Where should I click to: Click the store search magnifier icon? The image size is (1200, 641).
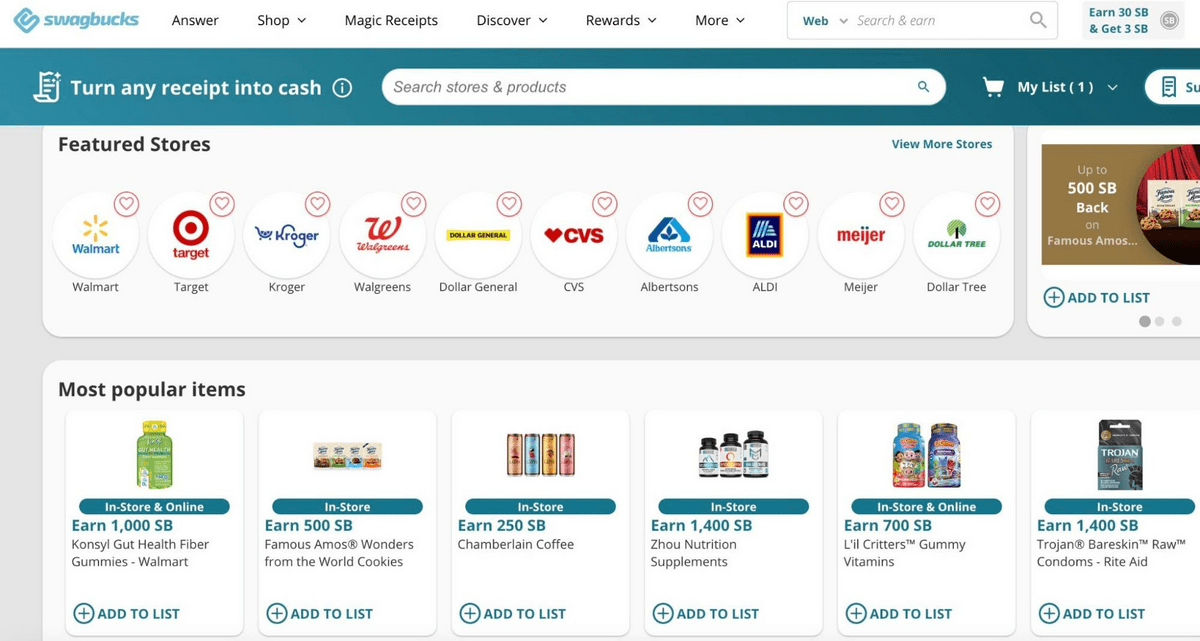[x=923, y=87]
